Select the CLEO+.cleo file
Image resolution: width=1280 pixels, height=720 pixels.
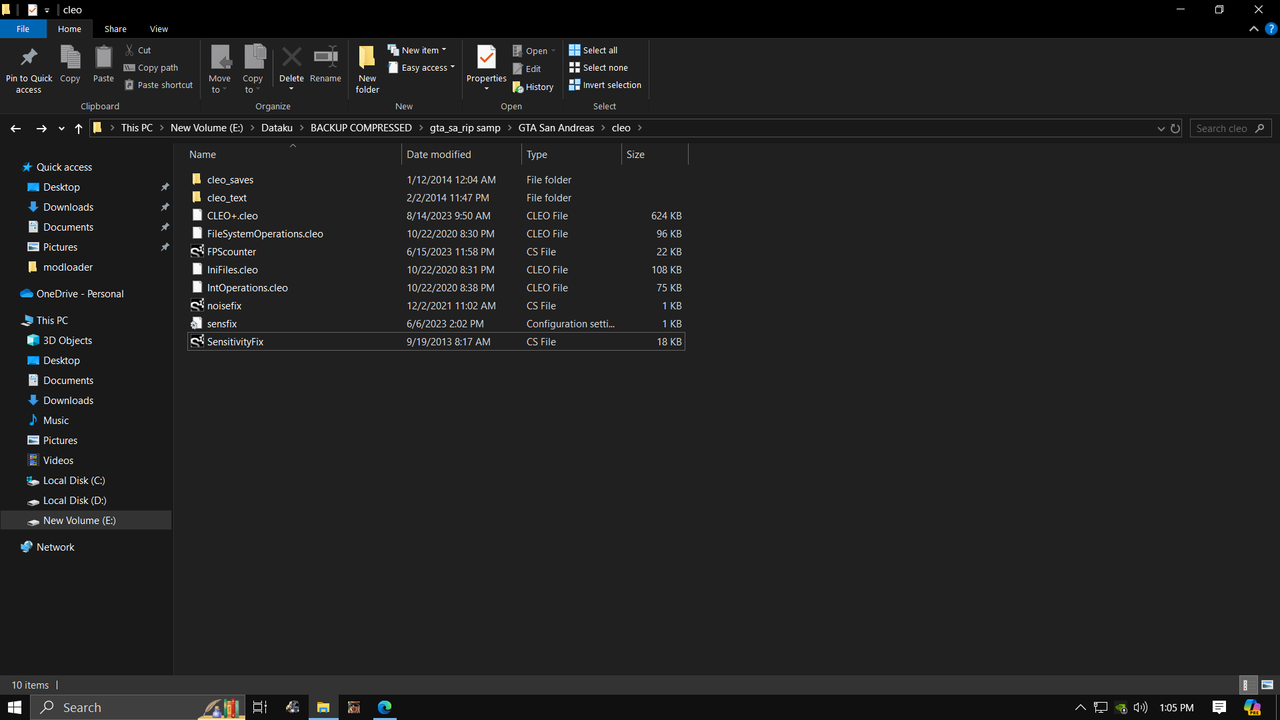pyautogui.click(x=436, y=216)
